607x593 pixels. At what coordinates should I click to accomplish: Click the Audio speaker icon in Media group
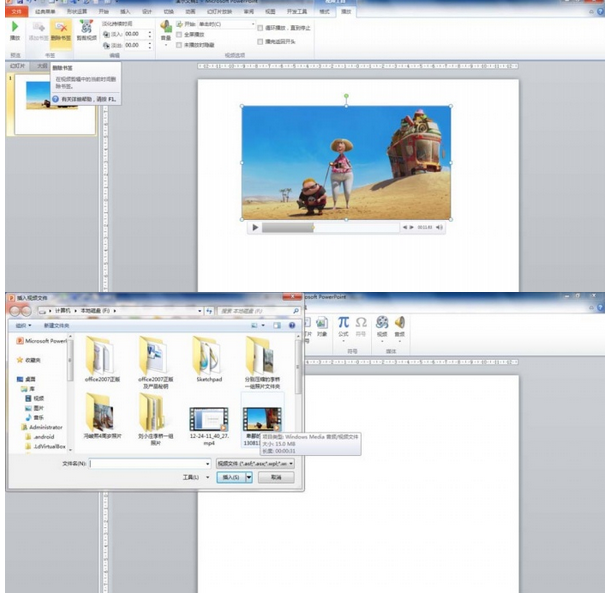[399, 323]
